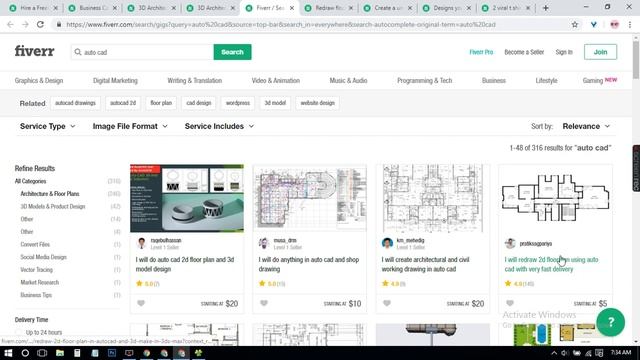640x360 pixels.
Task: Click the Join button
Action: click(x=600, y=52)
